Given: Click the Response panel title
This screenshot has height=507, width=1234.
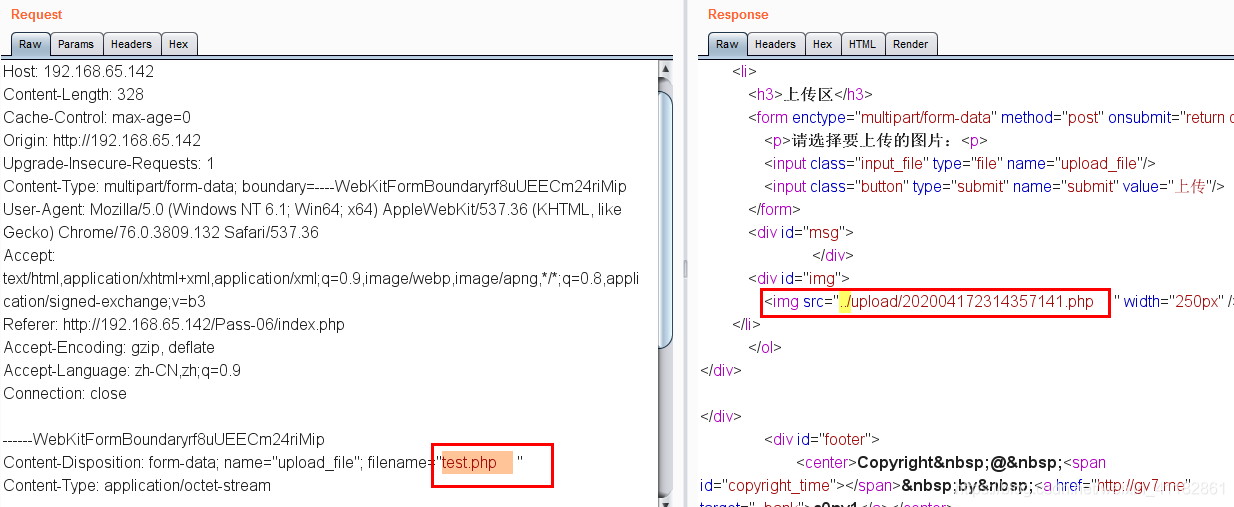Looking at the screenshot, I should coord(738,15).
